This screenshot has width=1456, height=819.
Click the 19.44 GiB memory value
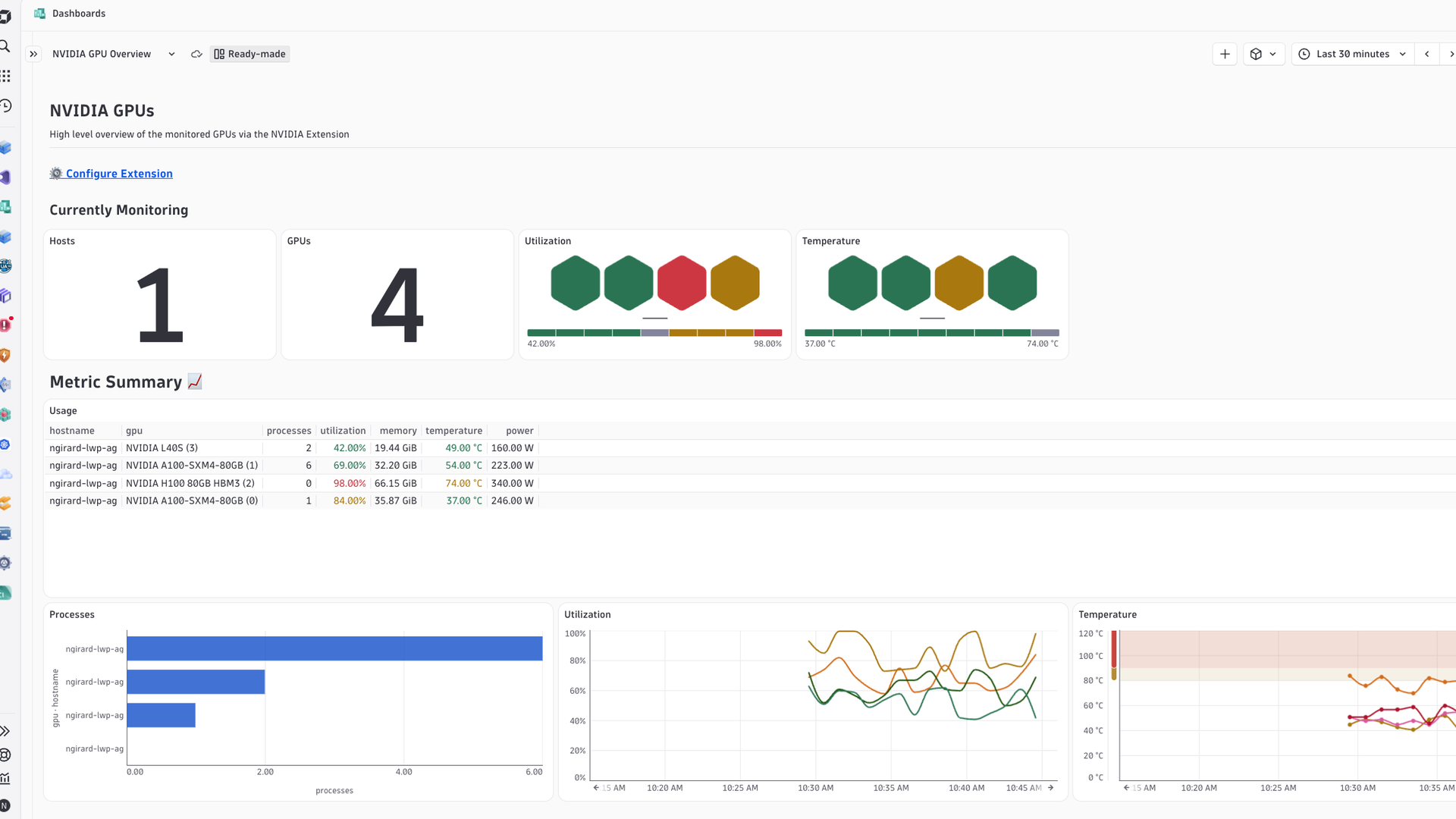(395, 448)
